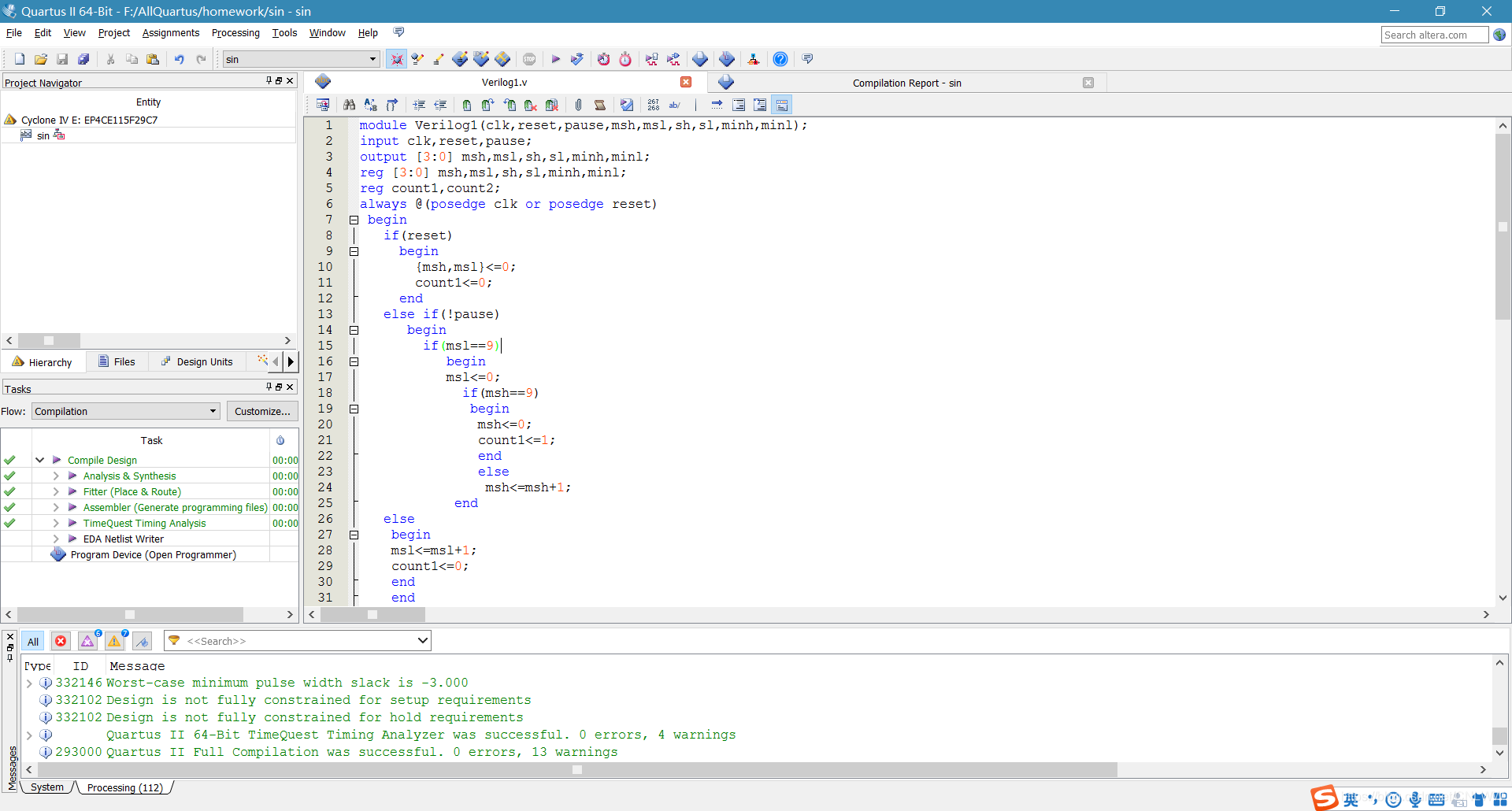Switch to Compilation Report - sin tab
The height and width of the screenshot is (811, 1512).
(906, 83)
